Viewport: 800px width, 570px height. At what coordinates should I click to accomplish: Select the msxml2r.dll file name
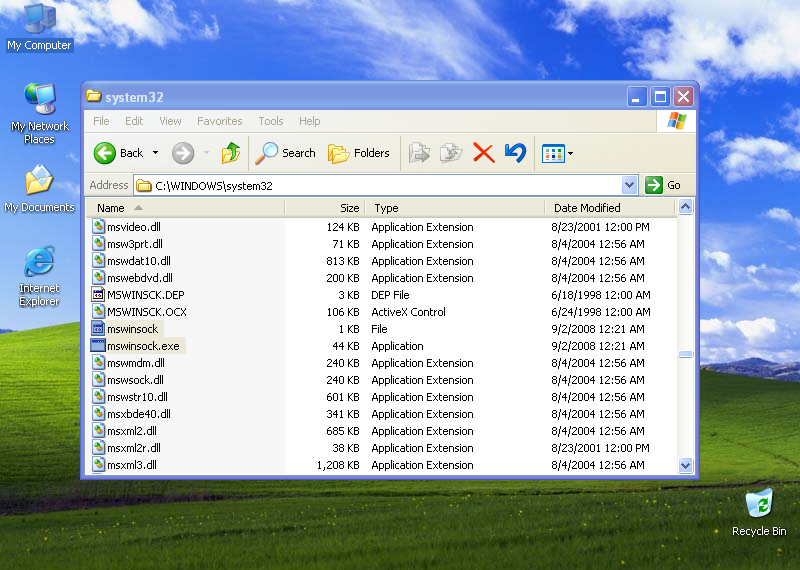pos(134,448)
